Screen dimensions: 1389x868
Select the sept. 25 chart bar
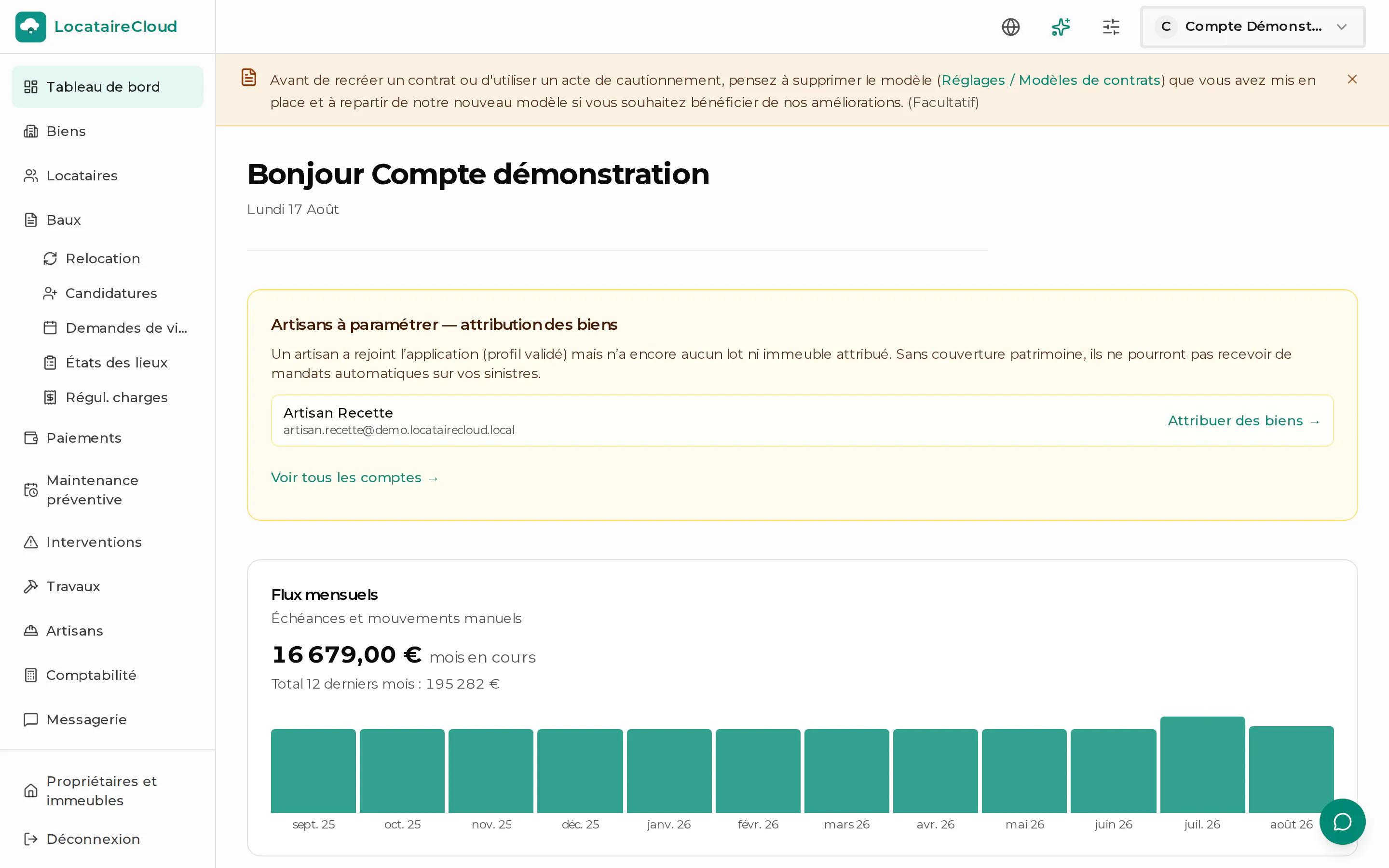click(313, 771)
